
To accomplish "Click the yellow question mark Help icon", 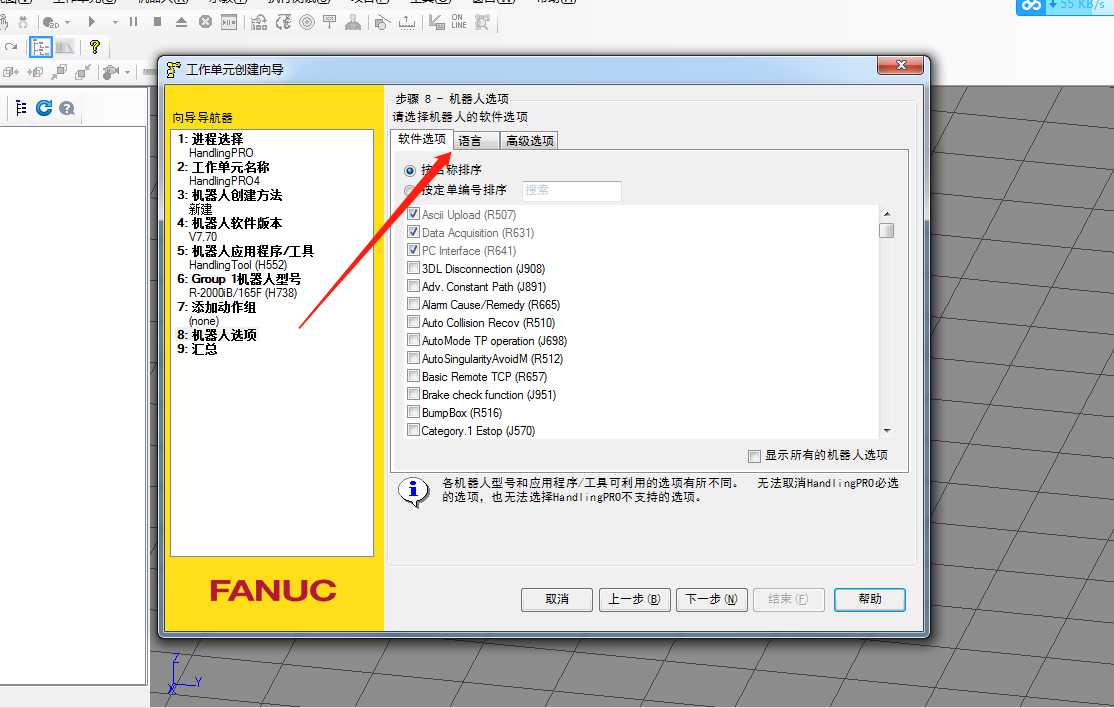I will 94,47.
